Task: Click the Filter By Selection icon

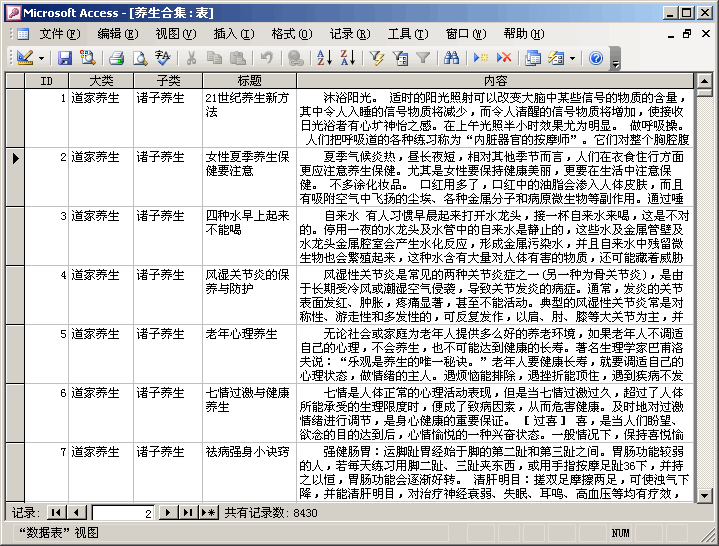Action: click(377, 58)
